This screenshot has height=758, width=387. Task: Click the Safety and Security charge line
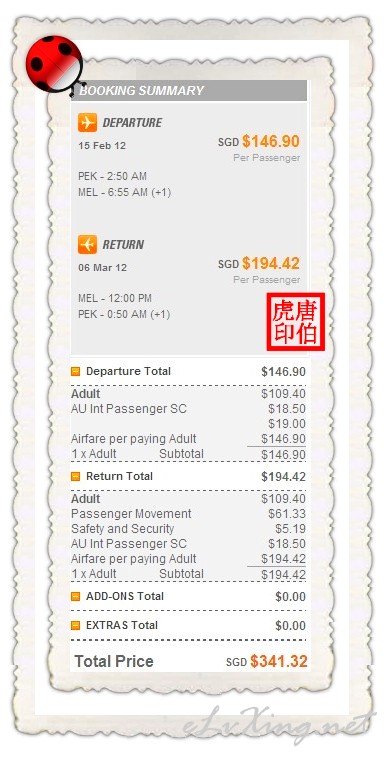tap(188, 529)
